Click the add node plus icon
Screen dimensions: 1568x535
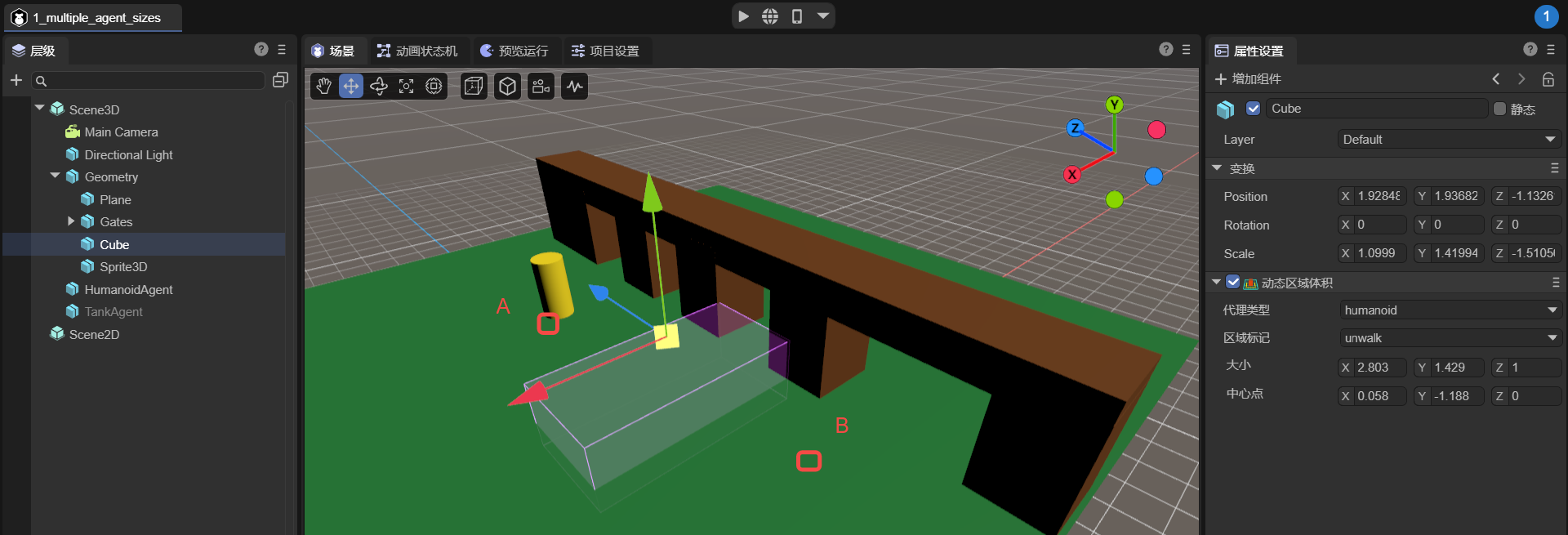point(16,80)
